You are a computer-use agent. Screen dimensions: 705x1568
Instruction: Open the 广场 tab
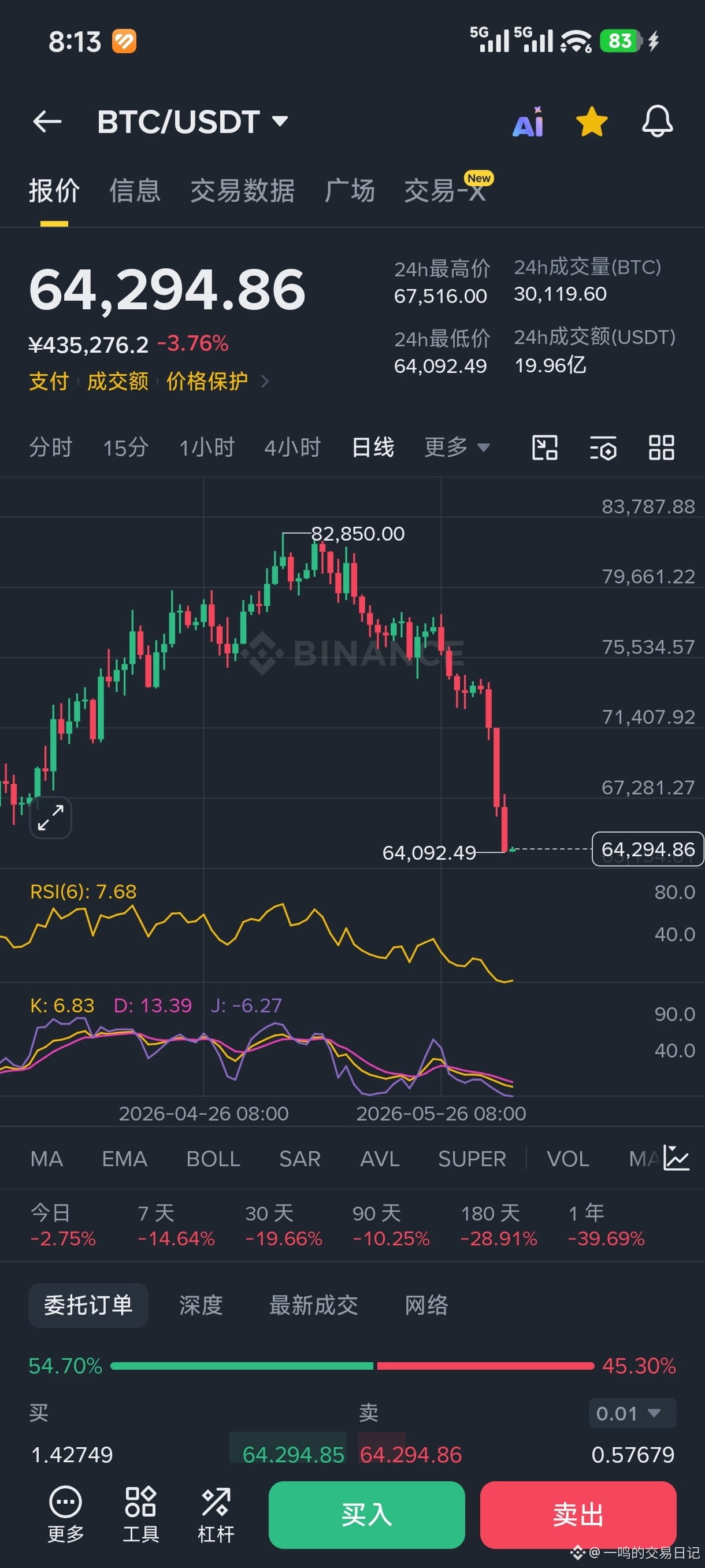(350, 191)
